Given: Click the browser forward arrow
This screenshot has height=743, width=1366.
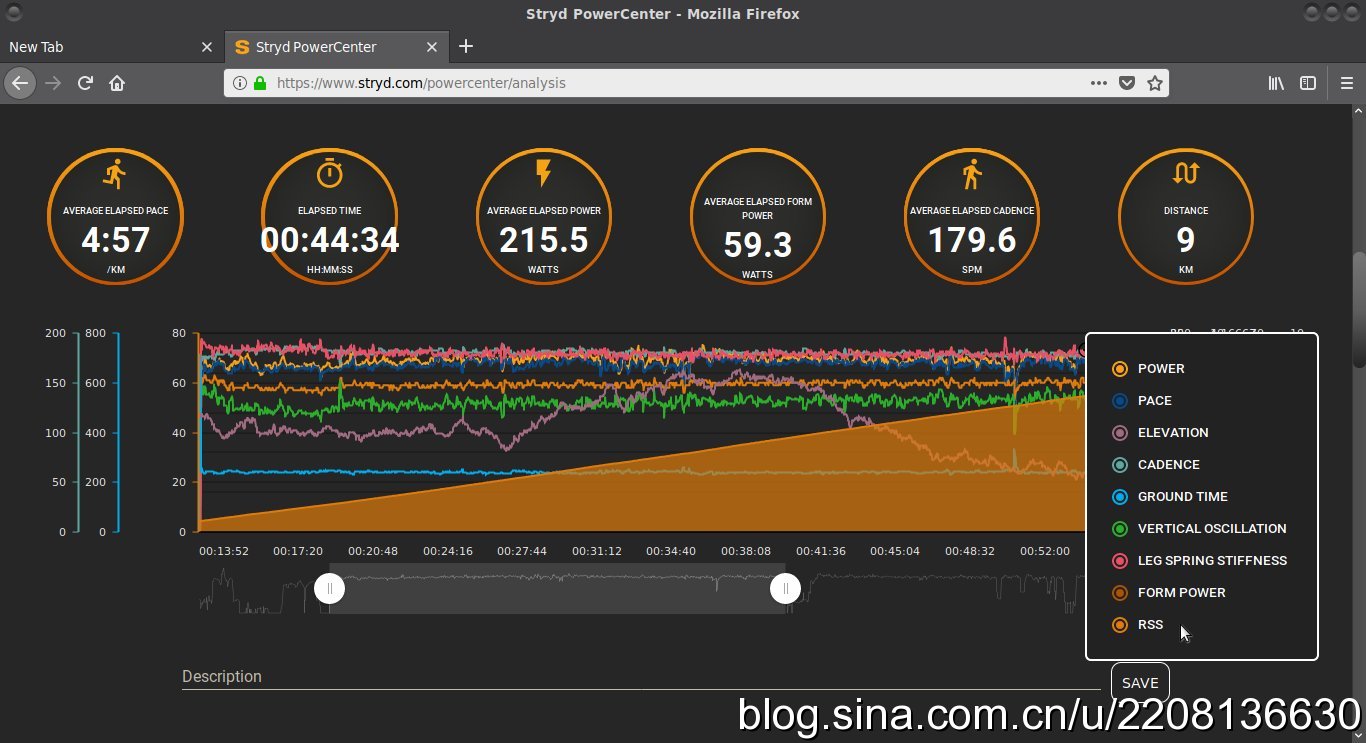Looking at the screenshot, I should (x=54, y=83).
